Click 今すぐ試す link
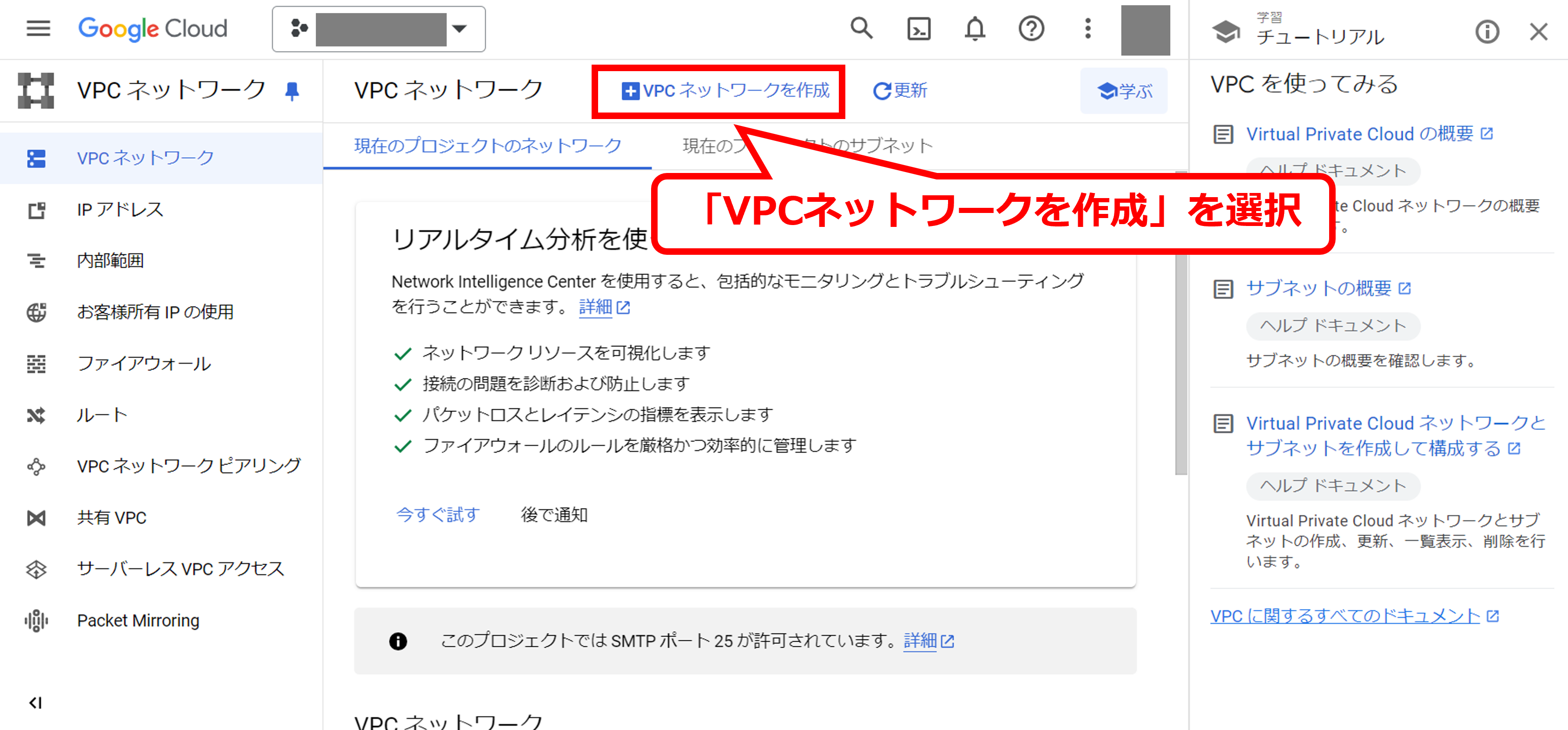The height and width of the screenshot is (730, 1568). tap(438, 515)
